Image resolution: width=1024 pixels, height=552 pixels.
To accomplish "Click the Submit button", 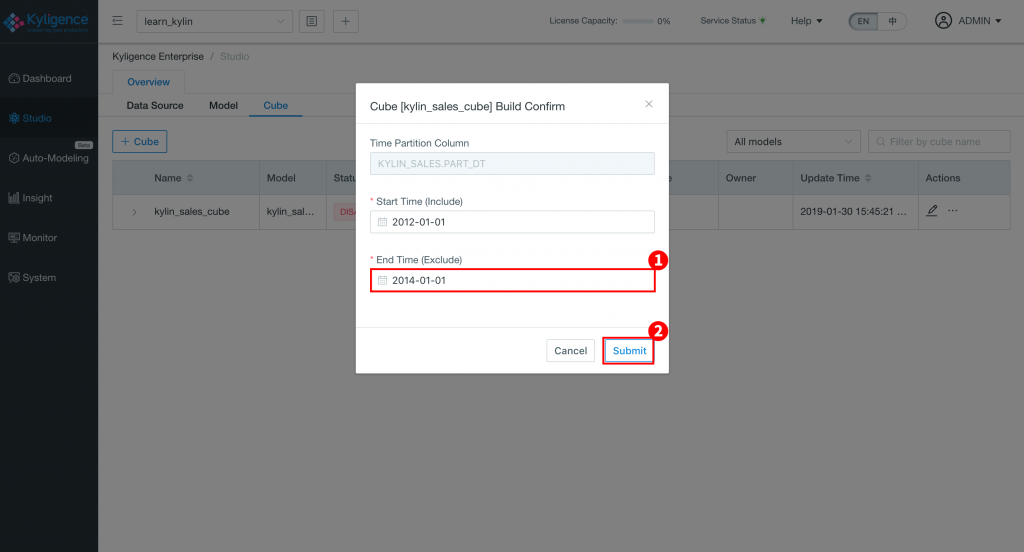I will (629, 351).
